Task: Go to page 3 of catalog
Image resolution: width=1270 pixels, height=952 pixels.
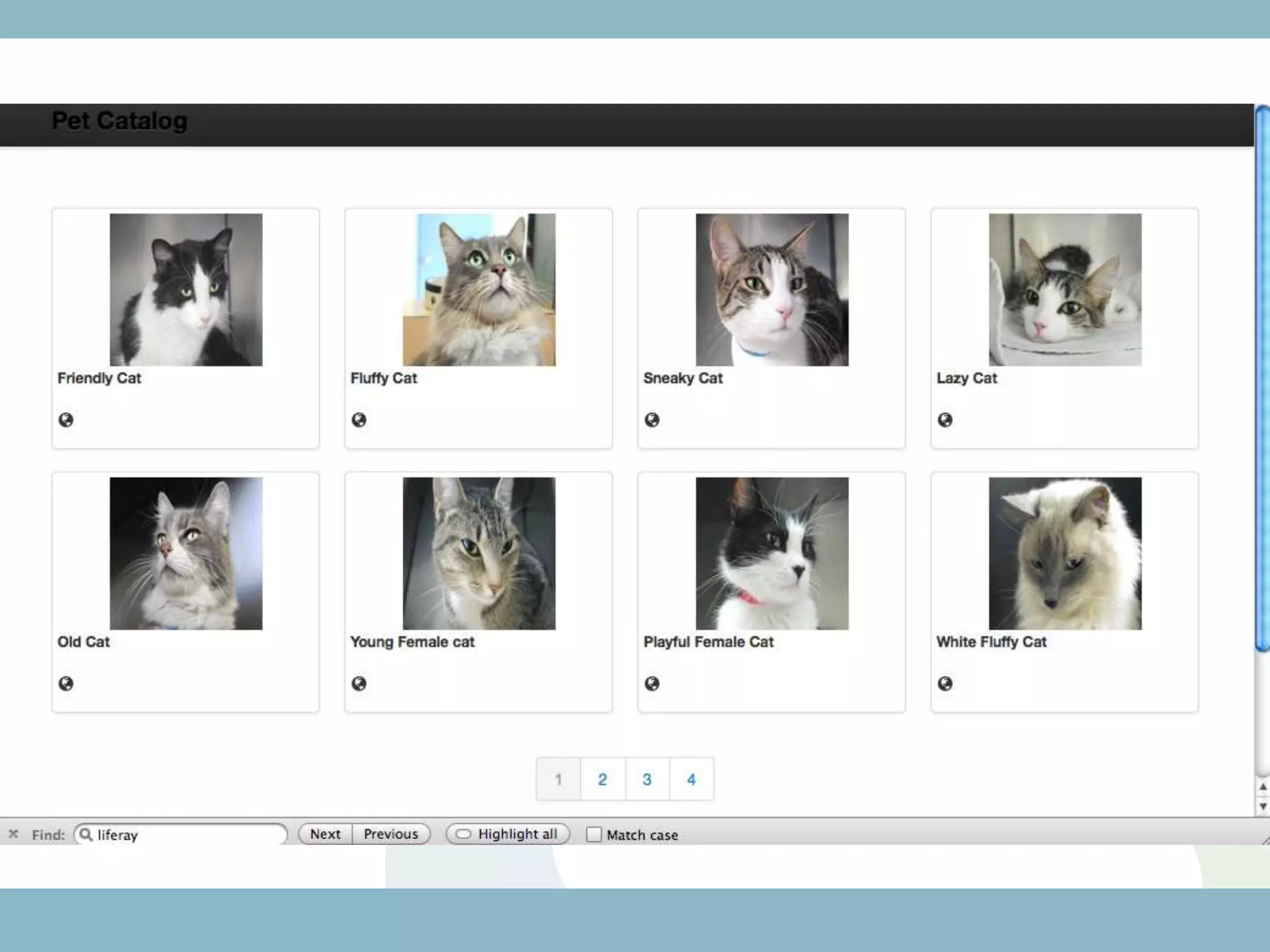Action: (x=647, y=779)
